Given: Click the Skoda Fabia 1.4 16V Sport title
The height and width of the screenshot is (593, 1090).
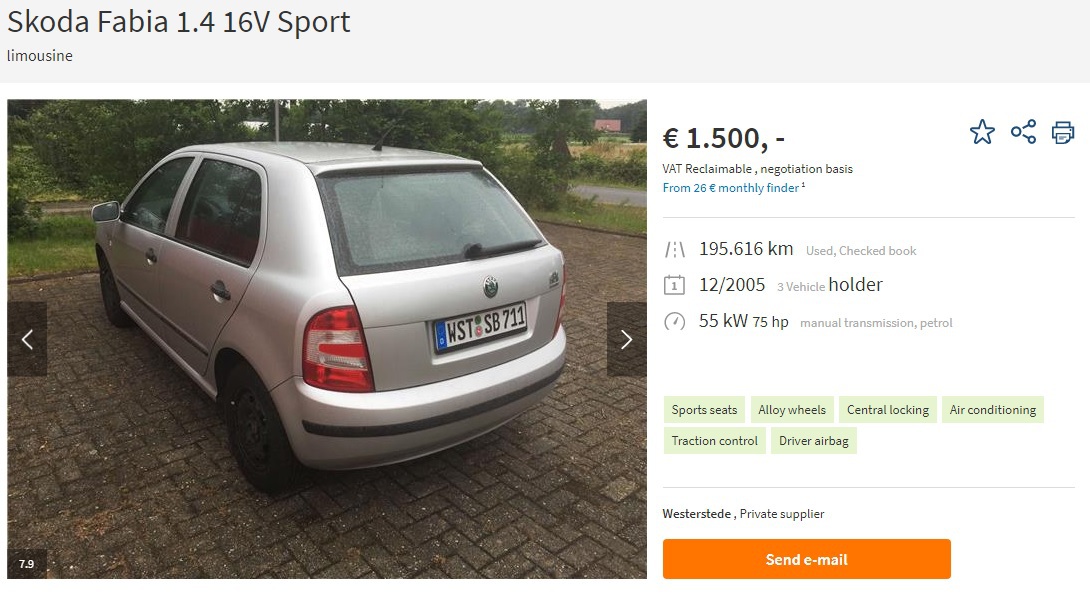Looking at the screenshot, I should (x=179, y=22).
